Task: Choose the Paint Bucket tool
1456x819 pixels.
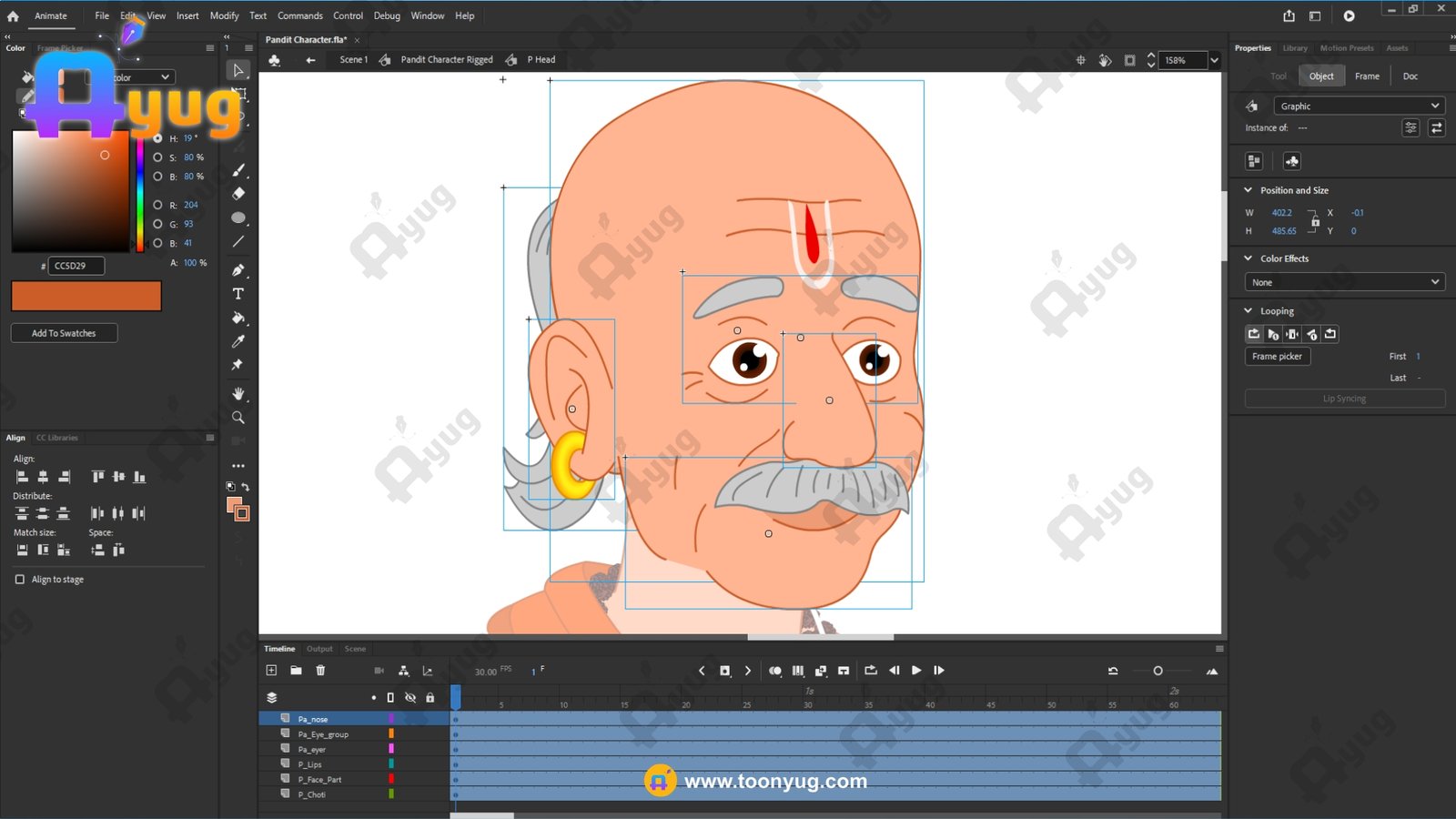Action: pyautogui.click(x=238, y=318)
